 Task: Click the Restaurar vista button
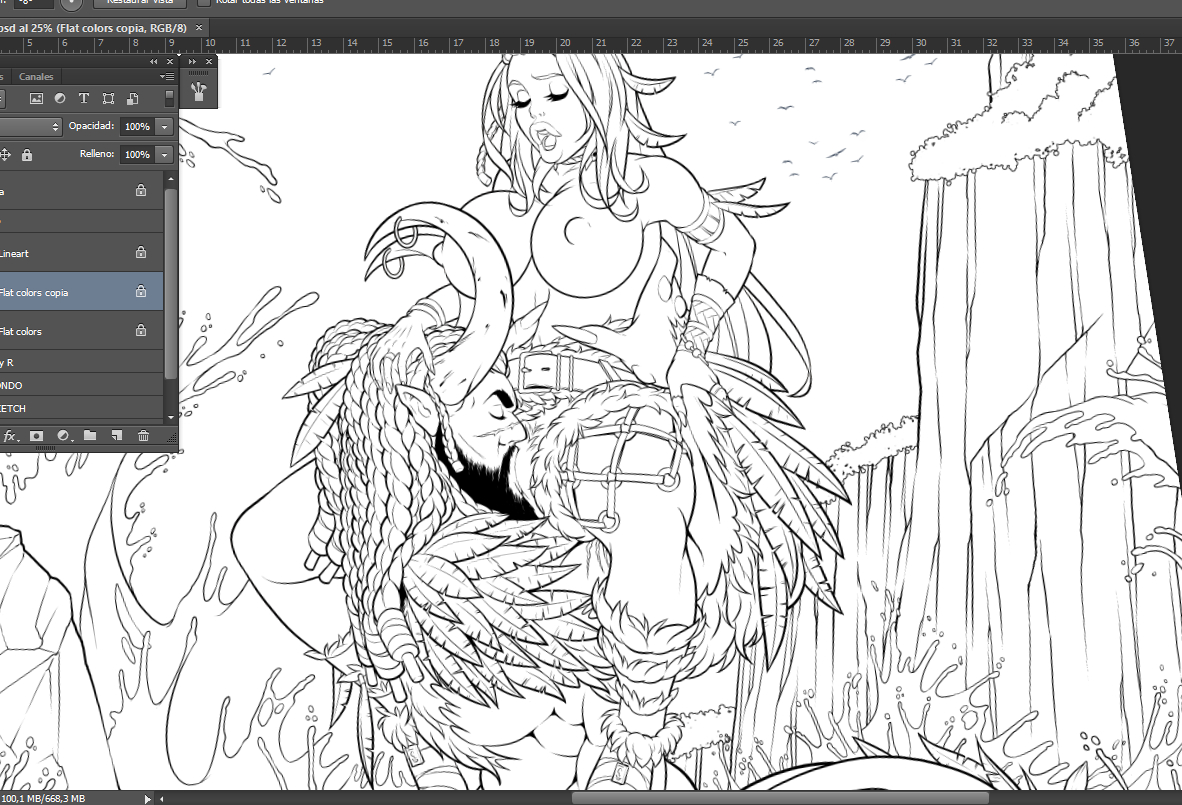(x=139, y=3)
